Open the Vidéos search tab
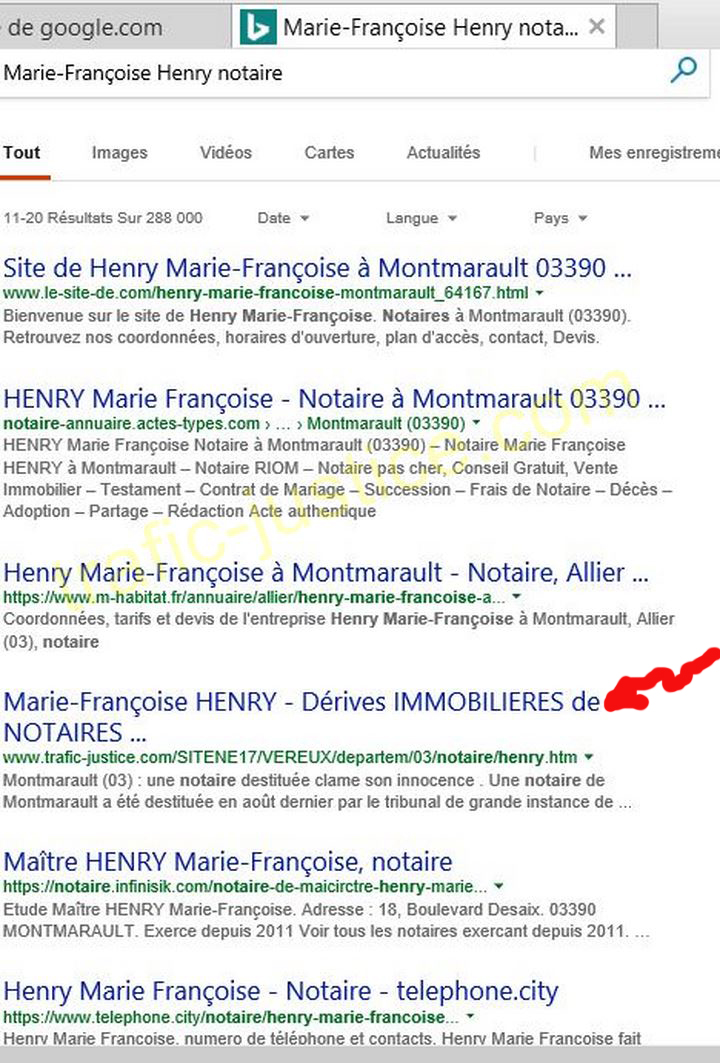The width and height of the screenshot is (720, 1063). pyautogui.click(x=225, y=153)
